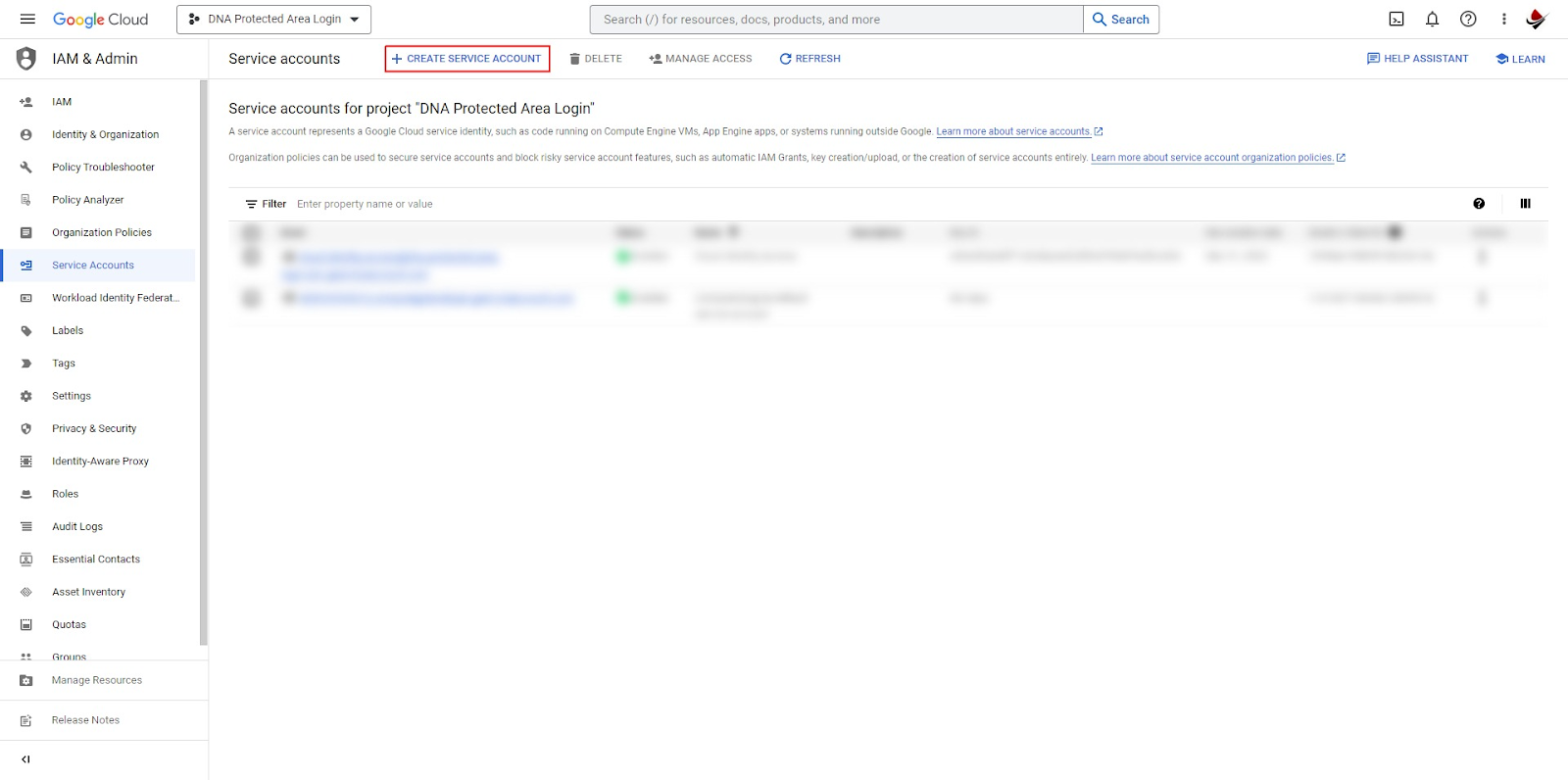1568x780 pixels.
Task: Click the Roles hat icon in sidebar
Action: click(26, 494)
